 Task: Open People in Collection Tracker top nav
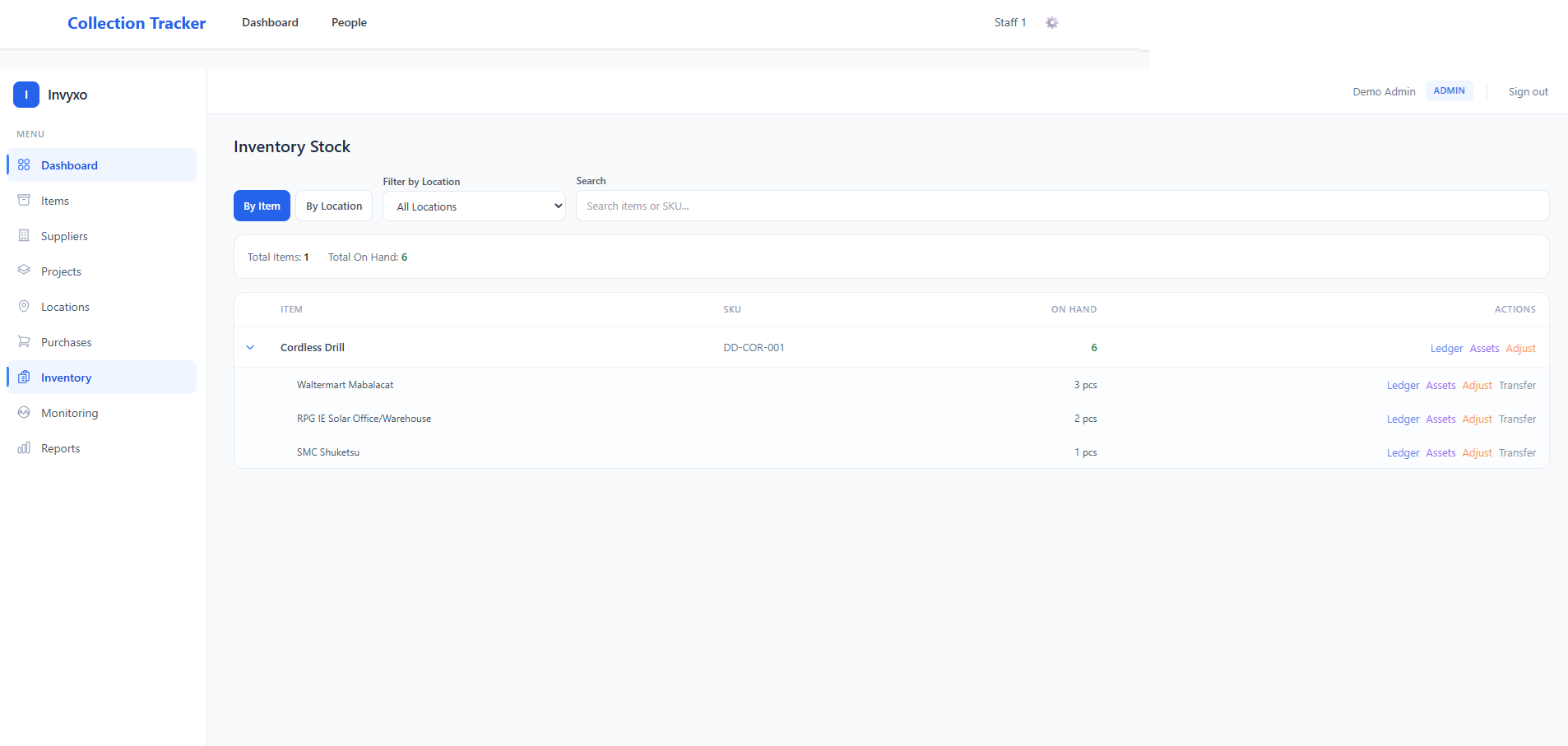pyautogui.click(x=349, y=22)
